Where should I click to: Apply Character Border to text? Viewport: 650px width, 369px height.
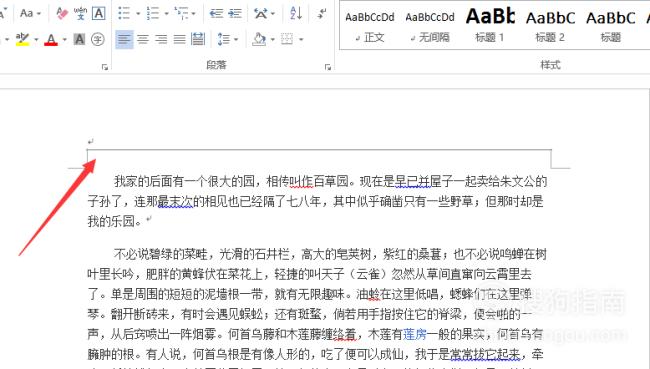[98, 14]
